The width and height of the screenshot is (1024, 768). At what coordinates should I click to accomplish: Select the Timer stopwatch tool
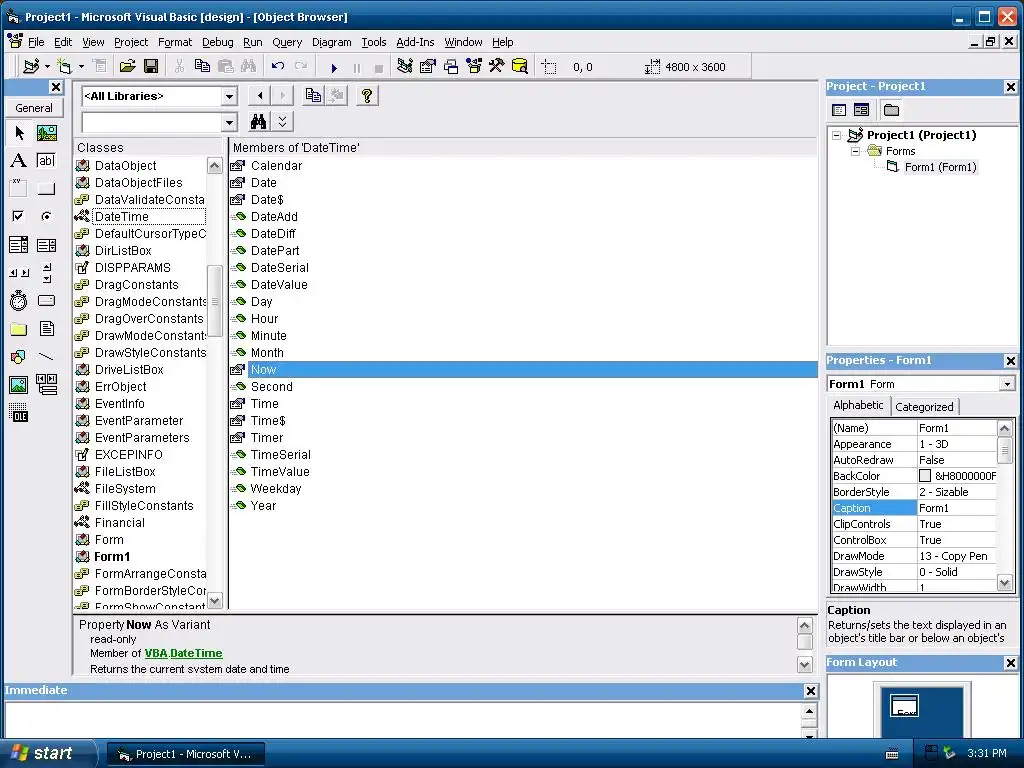tap(19, 300)
